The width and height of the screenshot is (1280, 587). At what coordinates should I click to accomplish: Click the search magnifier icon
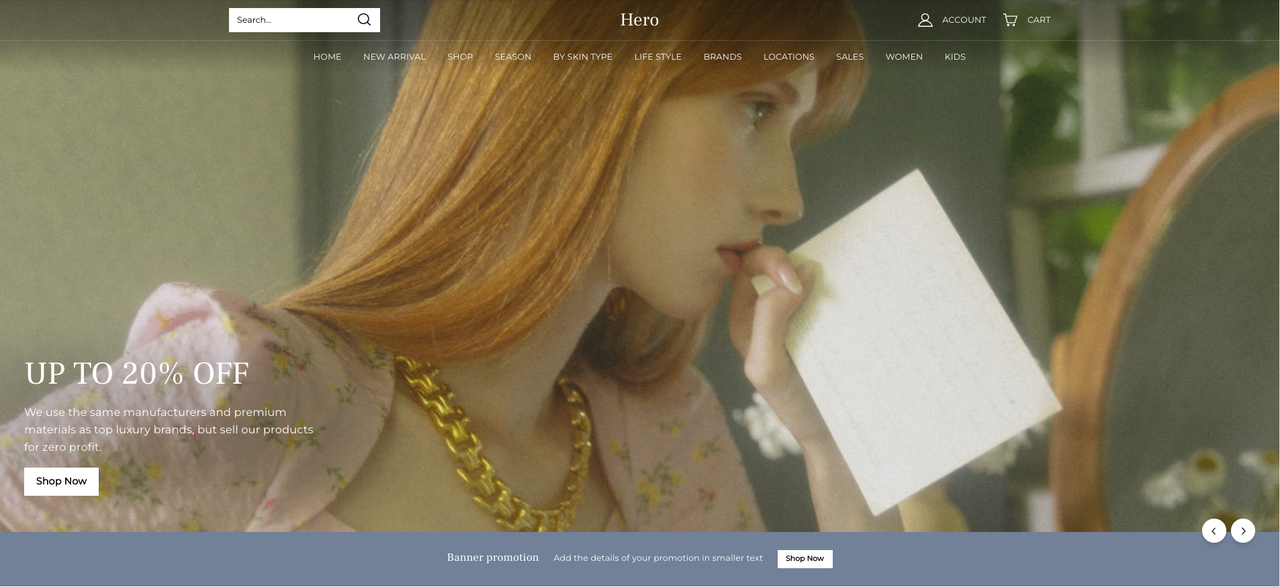[364, 20]
